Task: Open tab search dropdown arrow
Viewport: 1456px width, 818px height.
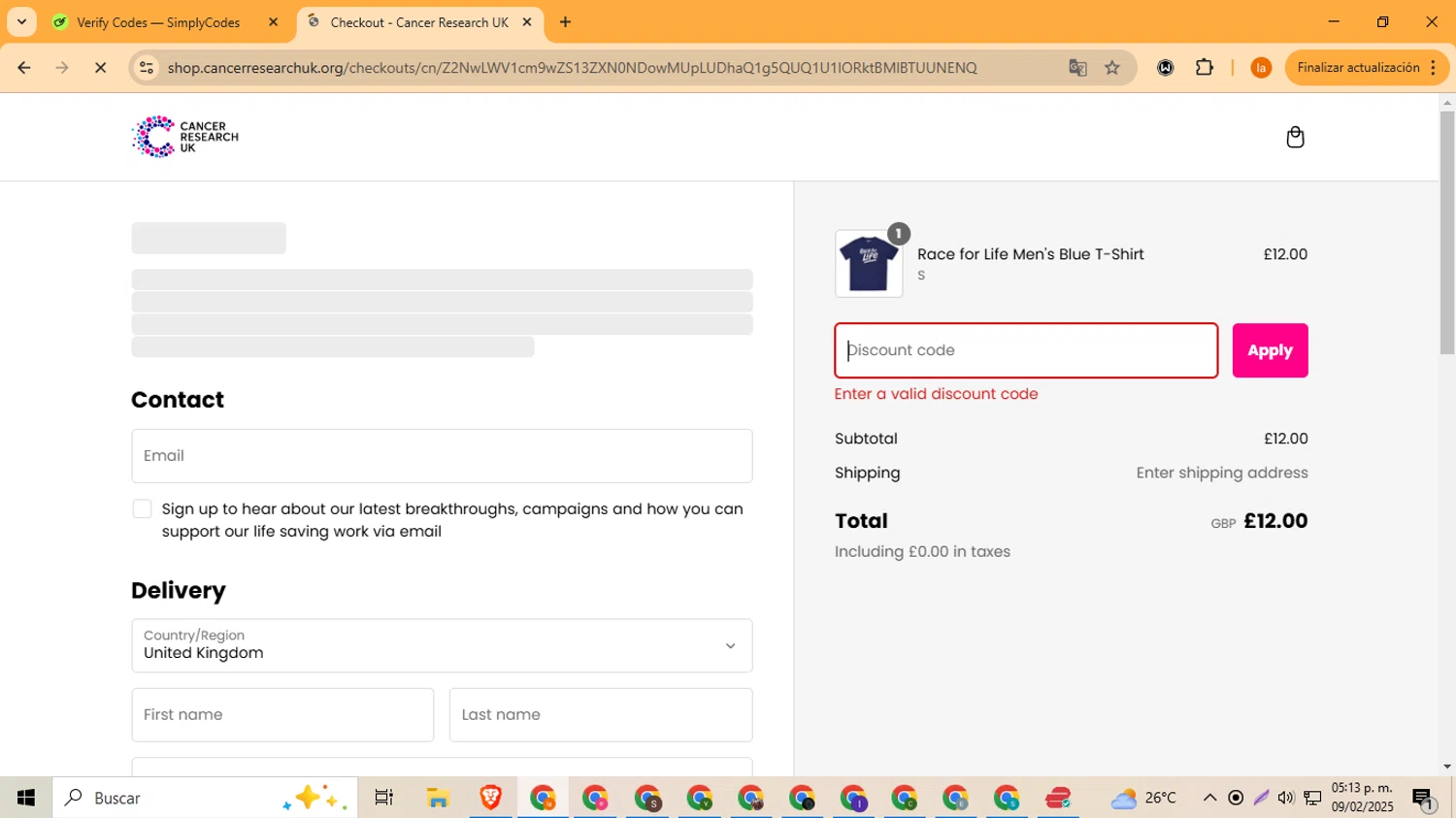Action: 21,21
